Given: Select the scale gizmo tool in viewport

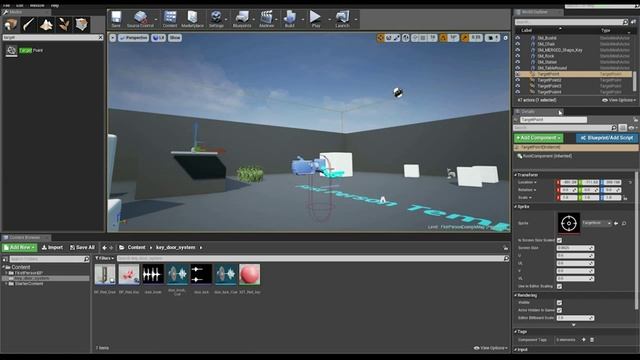Looking at the screenshot, I should (x=397, y=38).
